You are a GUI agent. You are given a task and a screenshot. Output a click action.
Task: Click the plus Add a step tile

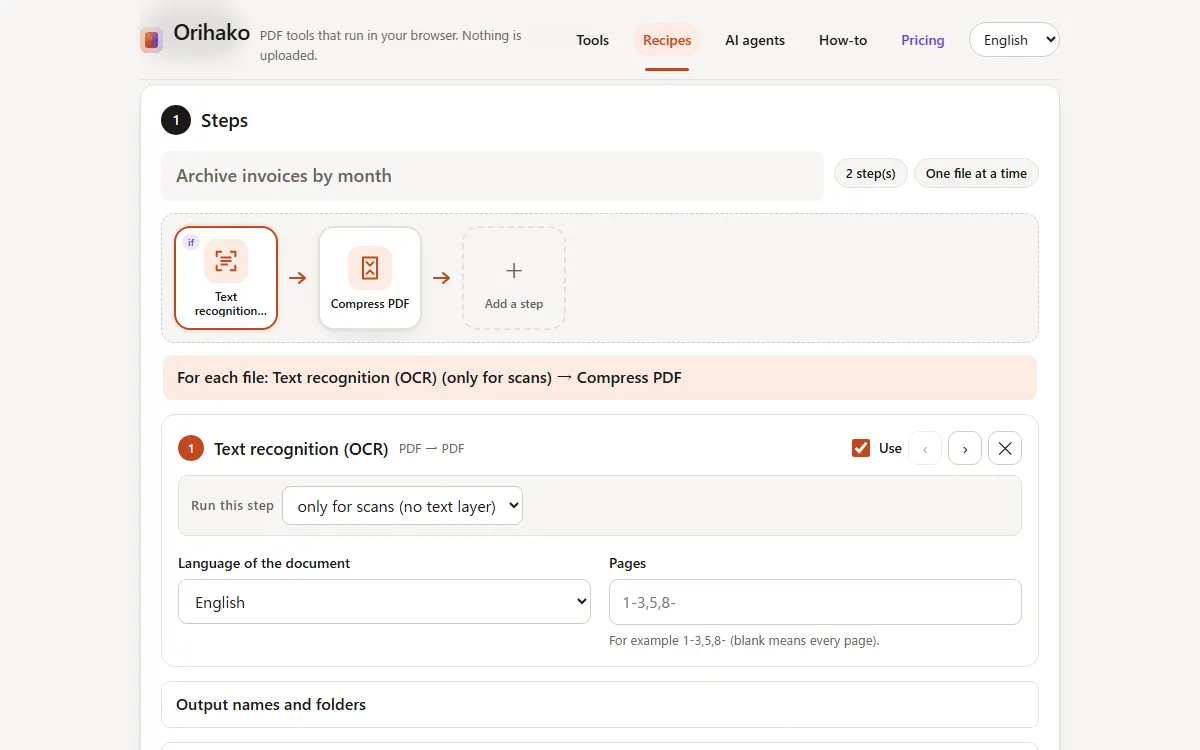pos(514,278)
